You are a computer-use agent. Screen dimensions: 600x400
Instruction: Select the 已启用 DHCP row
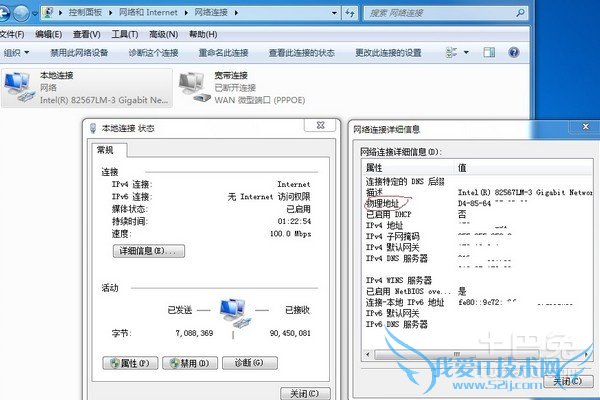pyautogui.click(x=477, y=214)
